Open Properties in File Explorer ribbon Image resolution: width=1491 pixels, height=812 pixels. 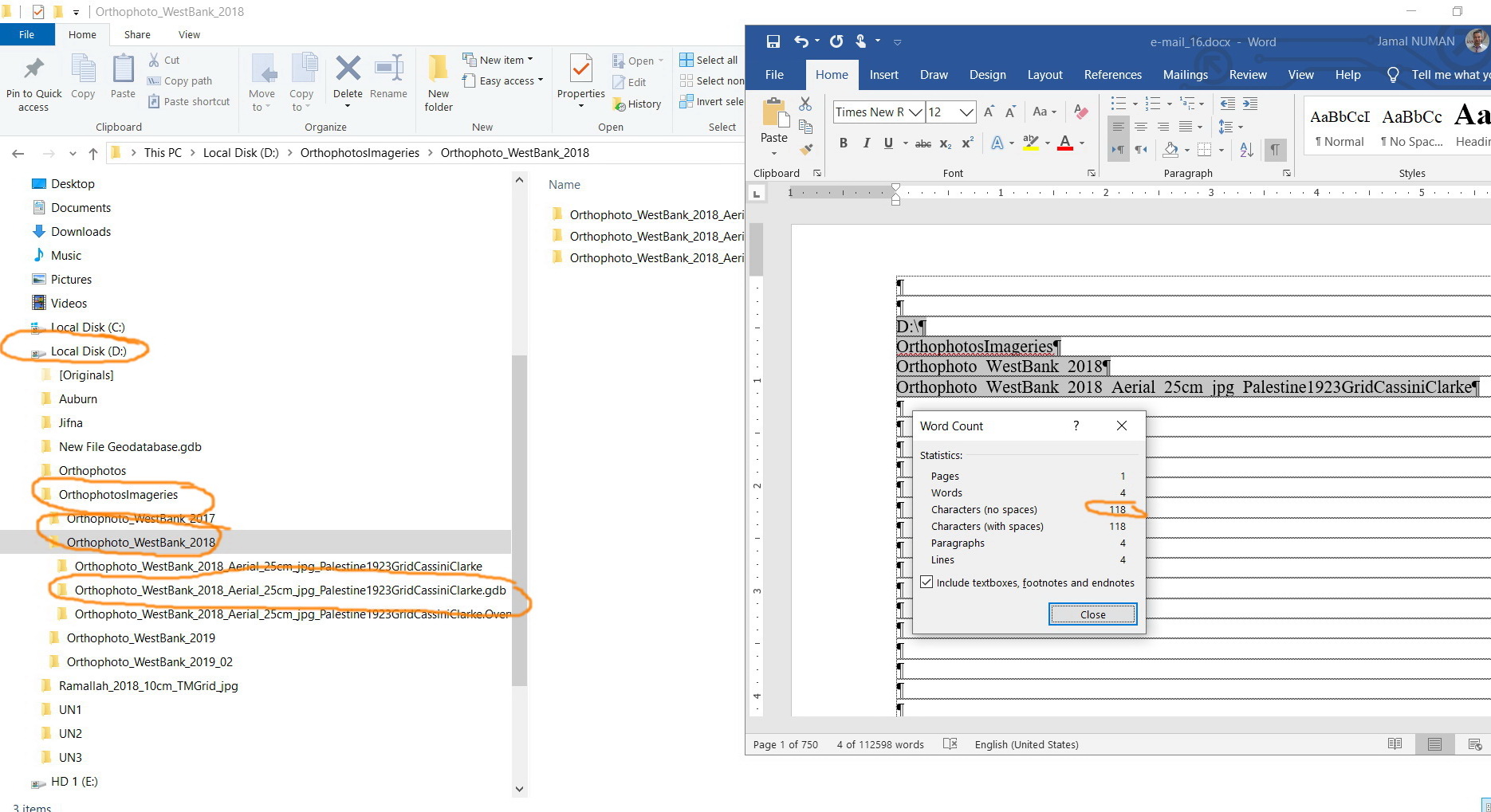pos(581,81)
